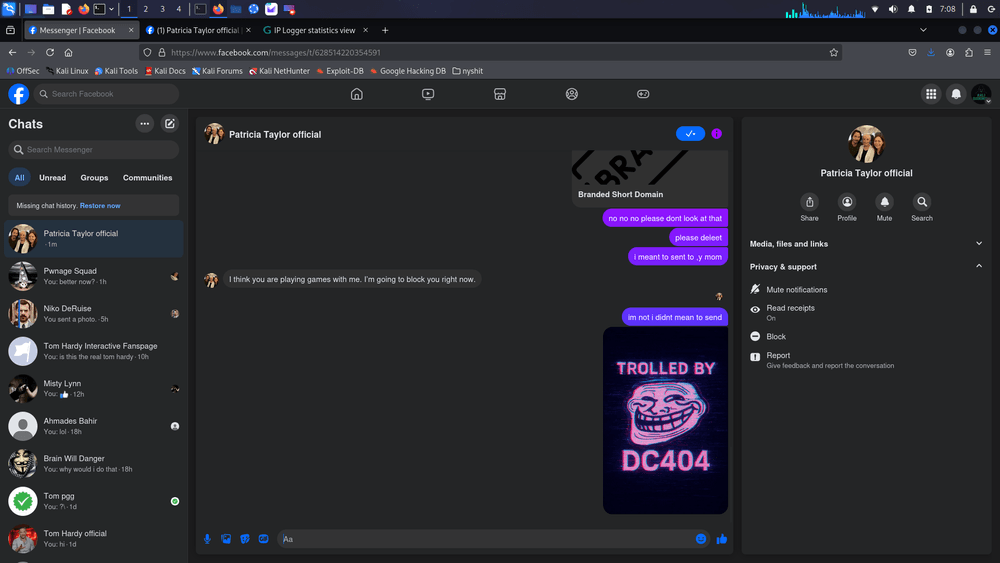Choose a GIF icon in composer
The image size is (1000, 563).
[x=263, y=539]
